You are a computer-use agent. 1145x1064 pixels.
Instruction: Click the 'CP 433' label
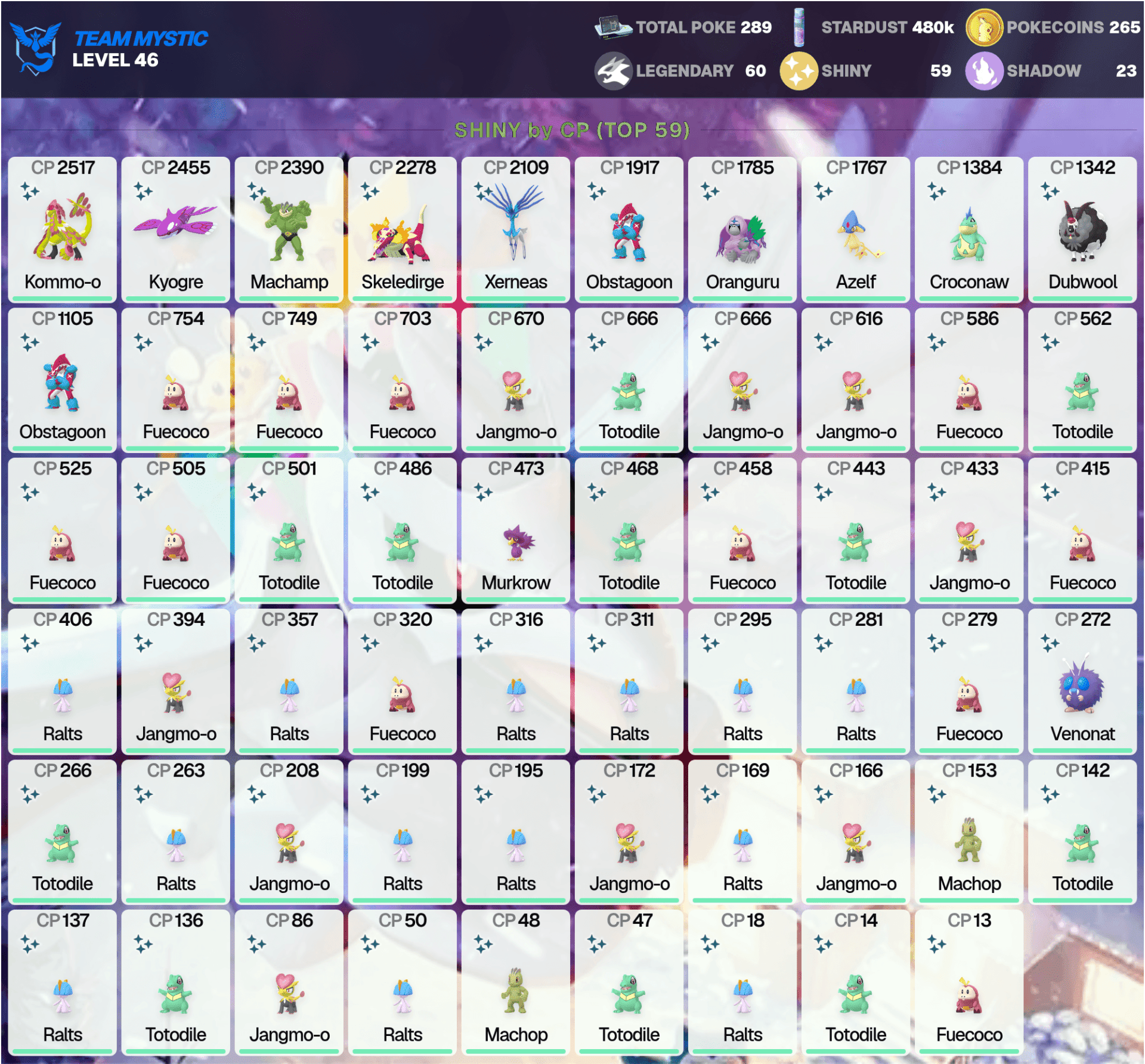click(969, 469)
